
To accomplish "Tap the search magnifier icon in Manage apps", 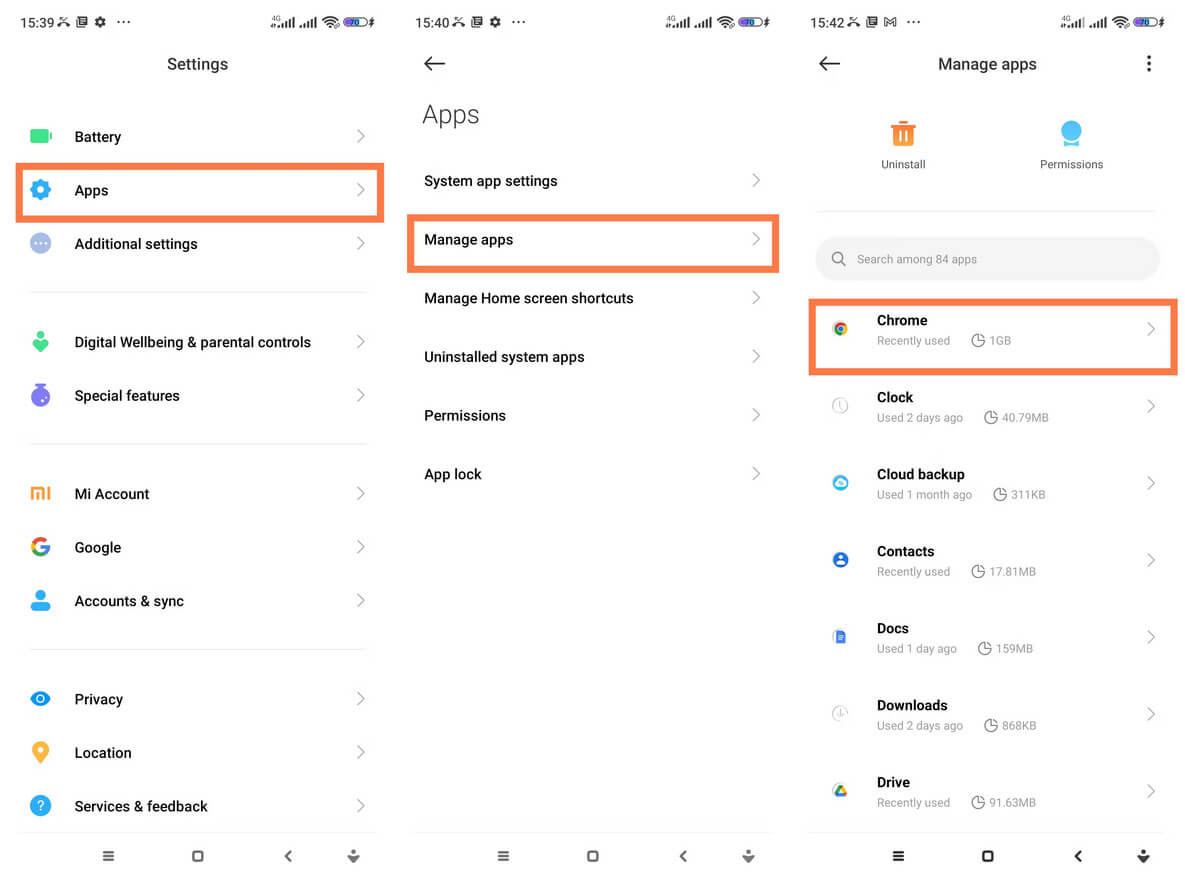I will [839, 259].
